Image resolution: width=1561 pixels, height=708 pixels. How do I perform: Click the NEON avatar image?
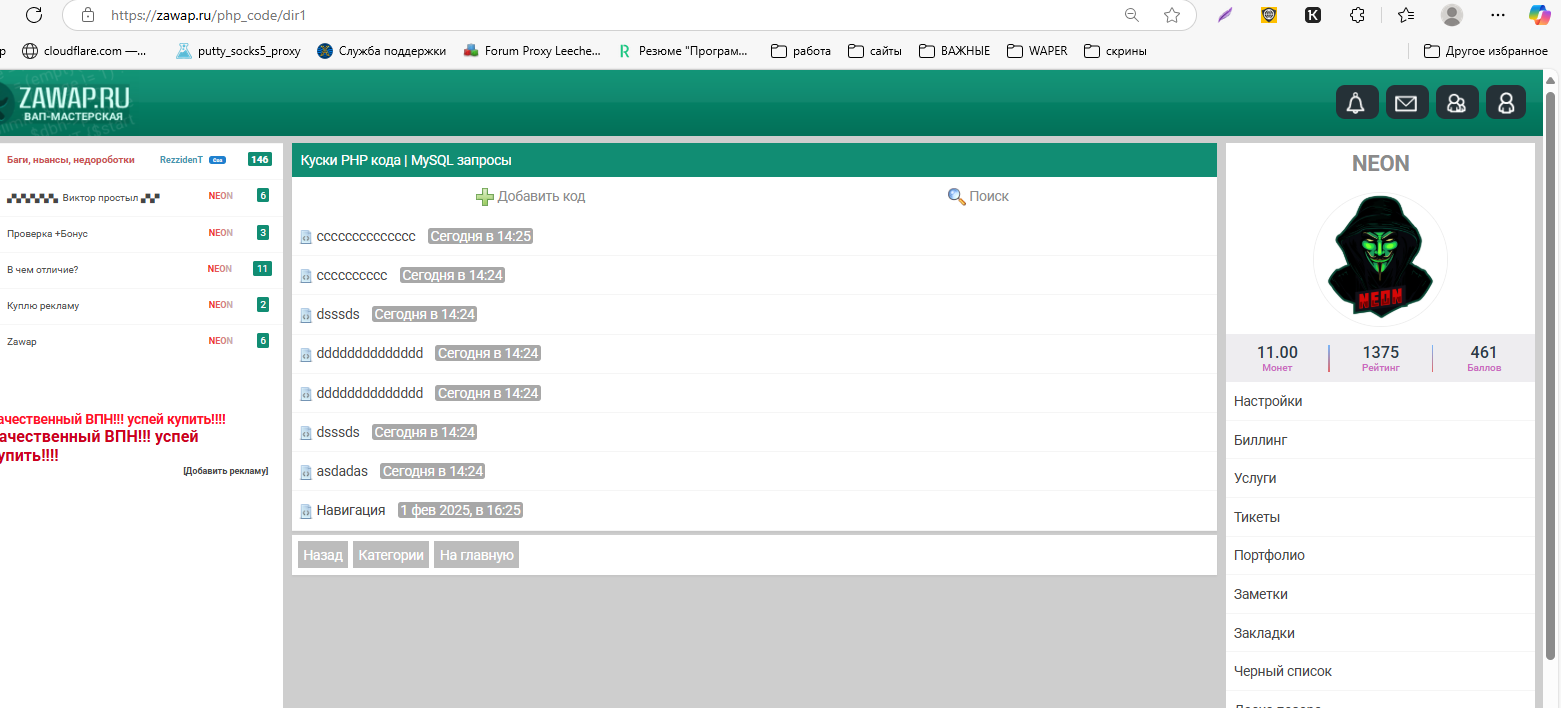(1380, 260)
